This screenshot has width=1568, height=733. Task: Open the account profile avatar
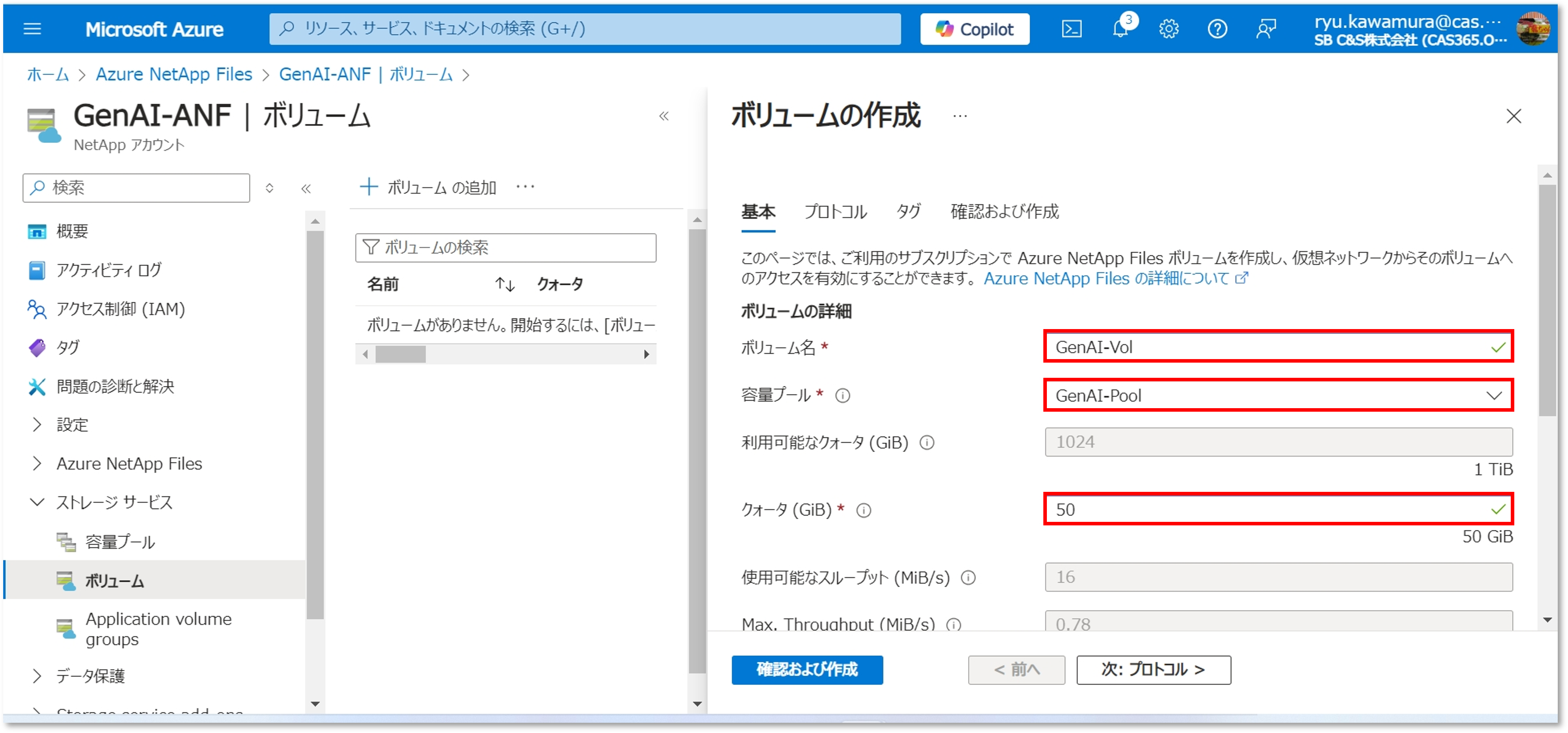point(1533,29)
